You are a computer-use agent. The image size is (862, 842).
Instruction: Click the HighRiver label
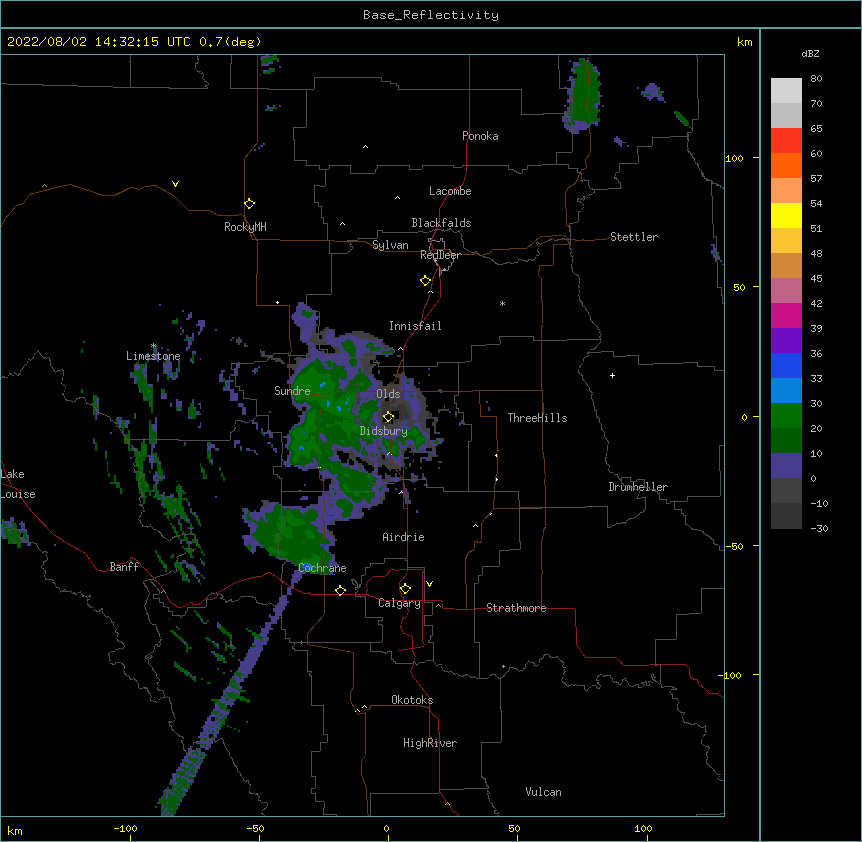[430, 743]
